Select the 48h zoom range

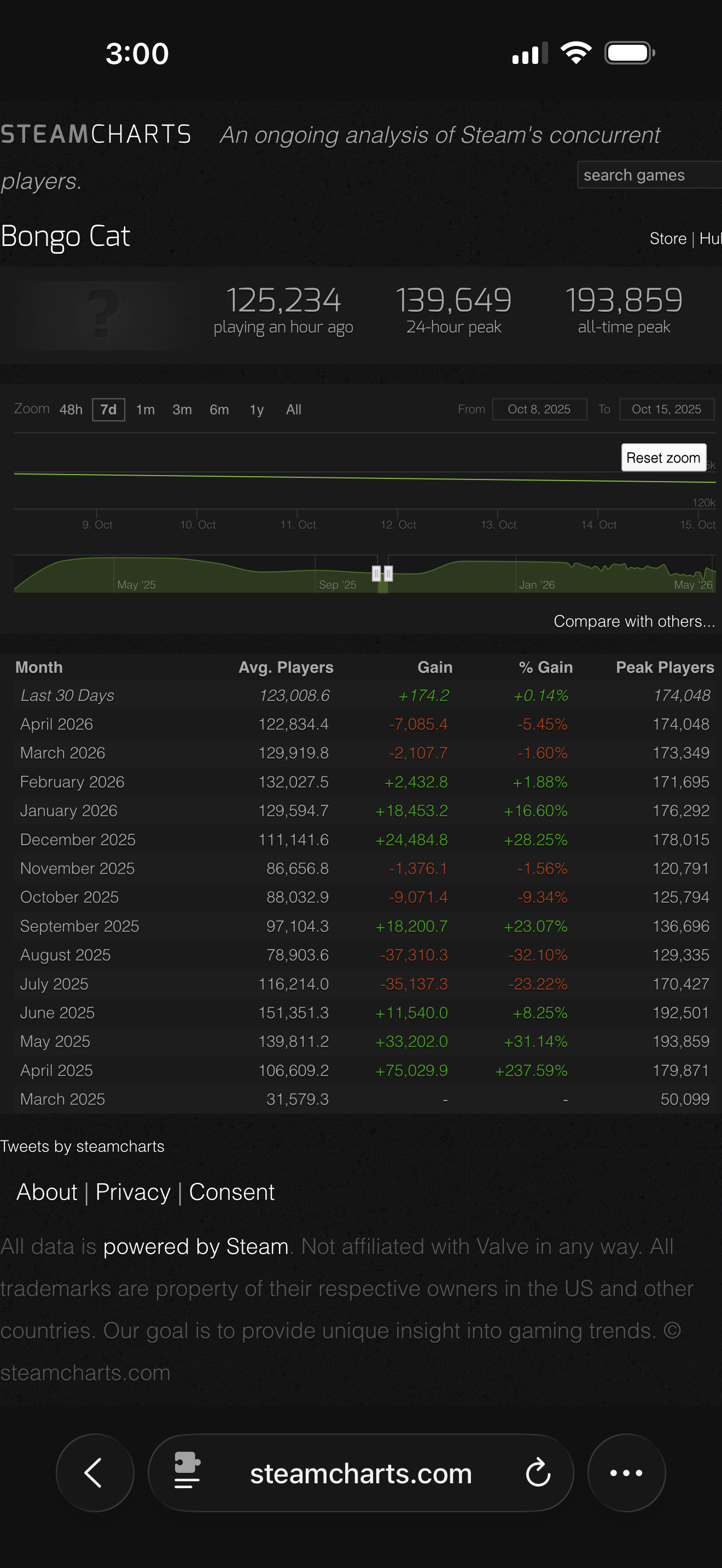[x=71, y=409]
